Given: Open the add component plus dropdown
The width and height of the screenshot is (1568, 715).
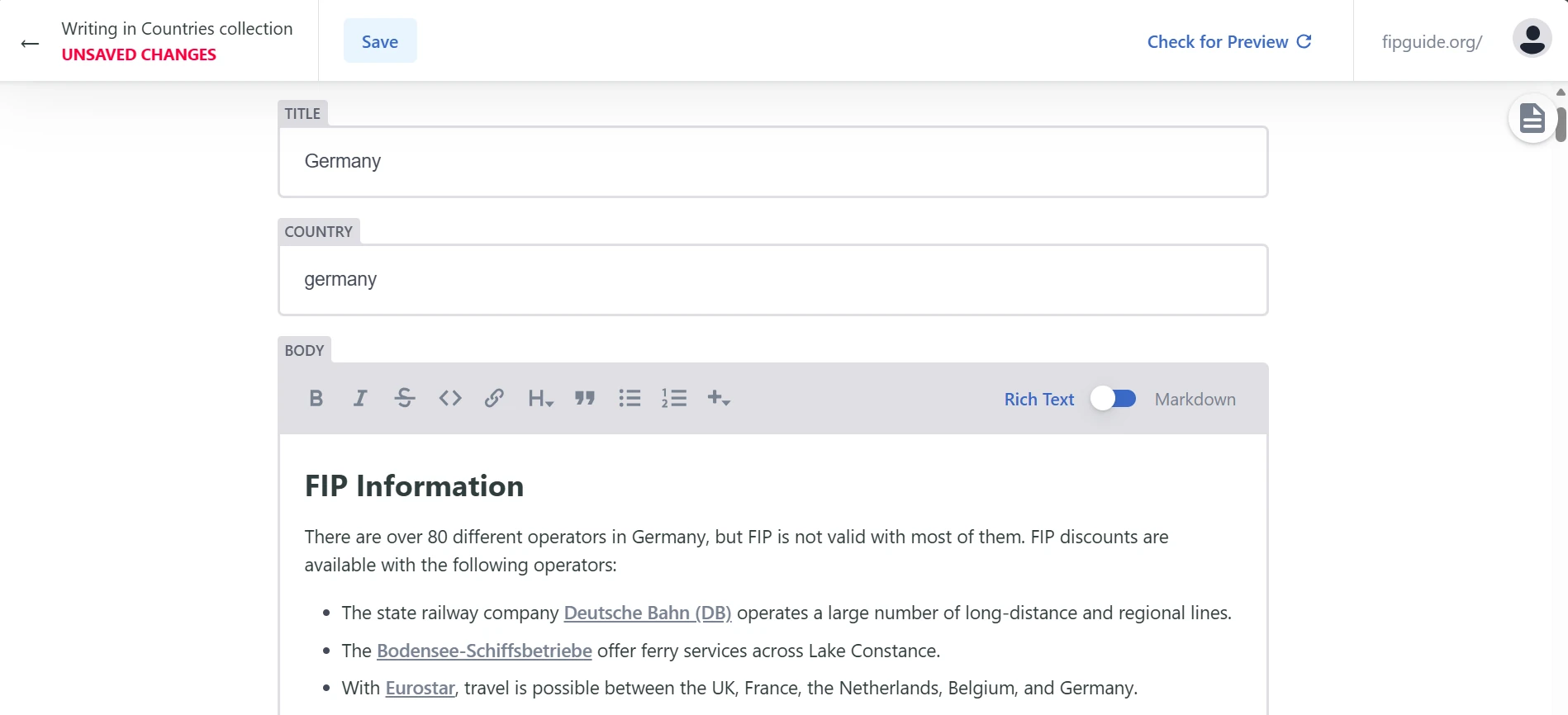Looking at the screenshot, I should (719, 399).
